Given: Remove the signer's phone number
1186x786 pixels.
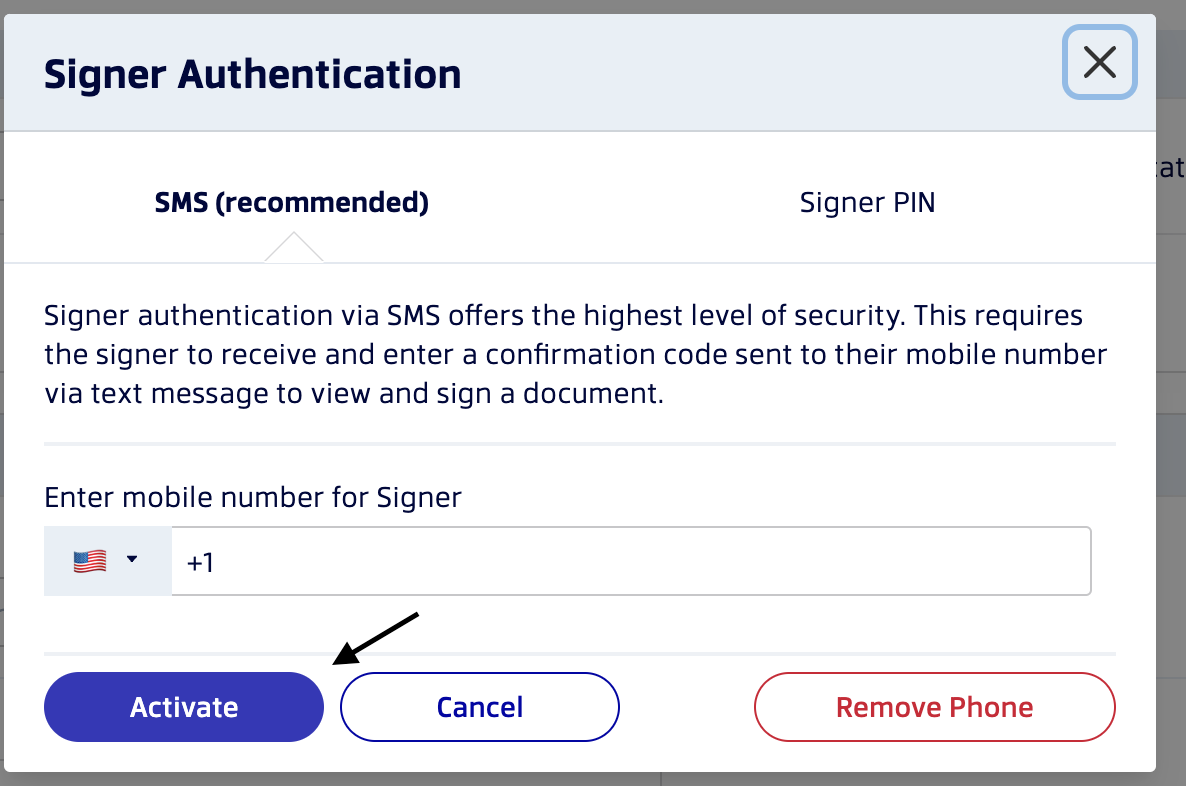Looking at the screenshot, I should coord(934,707).
